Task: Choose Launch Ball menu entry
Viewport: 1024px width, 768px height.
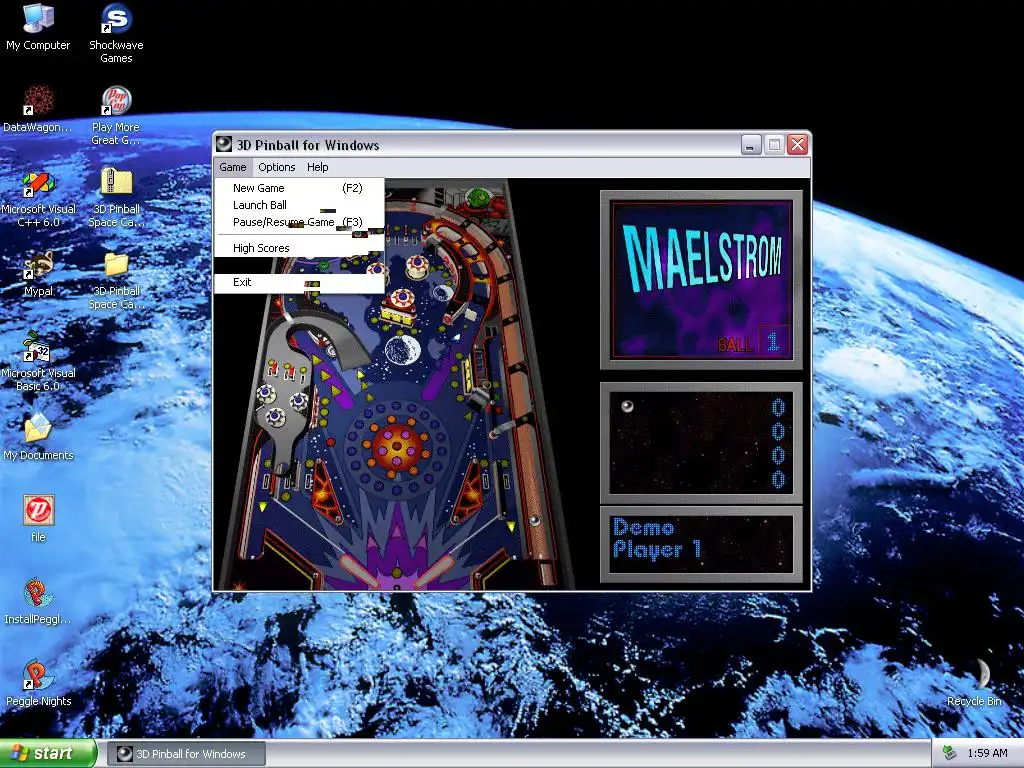Action: click(299, 205)
